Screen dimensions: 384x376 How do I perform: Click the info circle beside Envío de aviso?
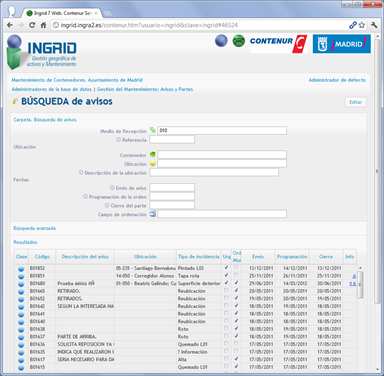coord(112,188)
